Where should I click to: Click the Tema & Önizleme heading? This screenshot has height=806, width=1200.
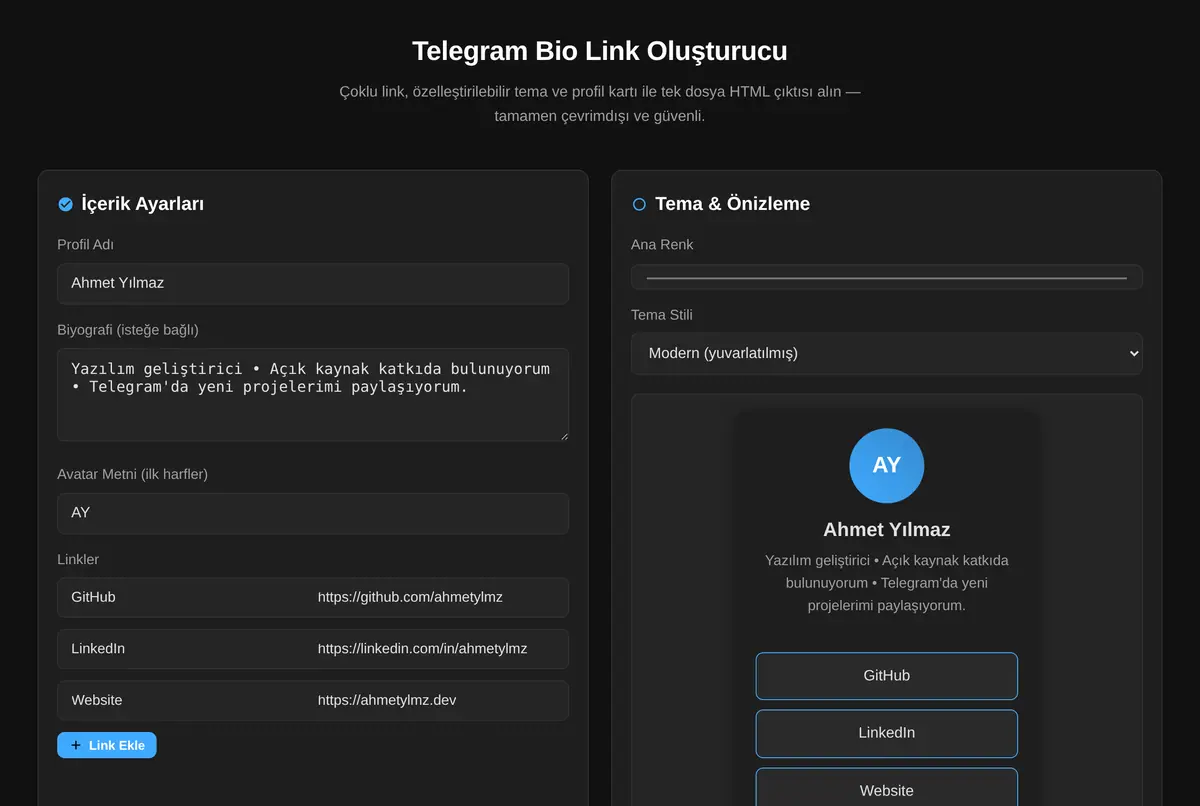732,204
